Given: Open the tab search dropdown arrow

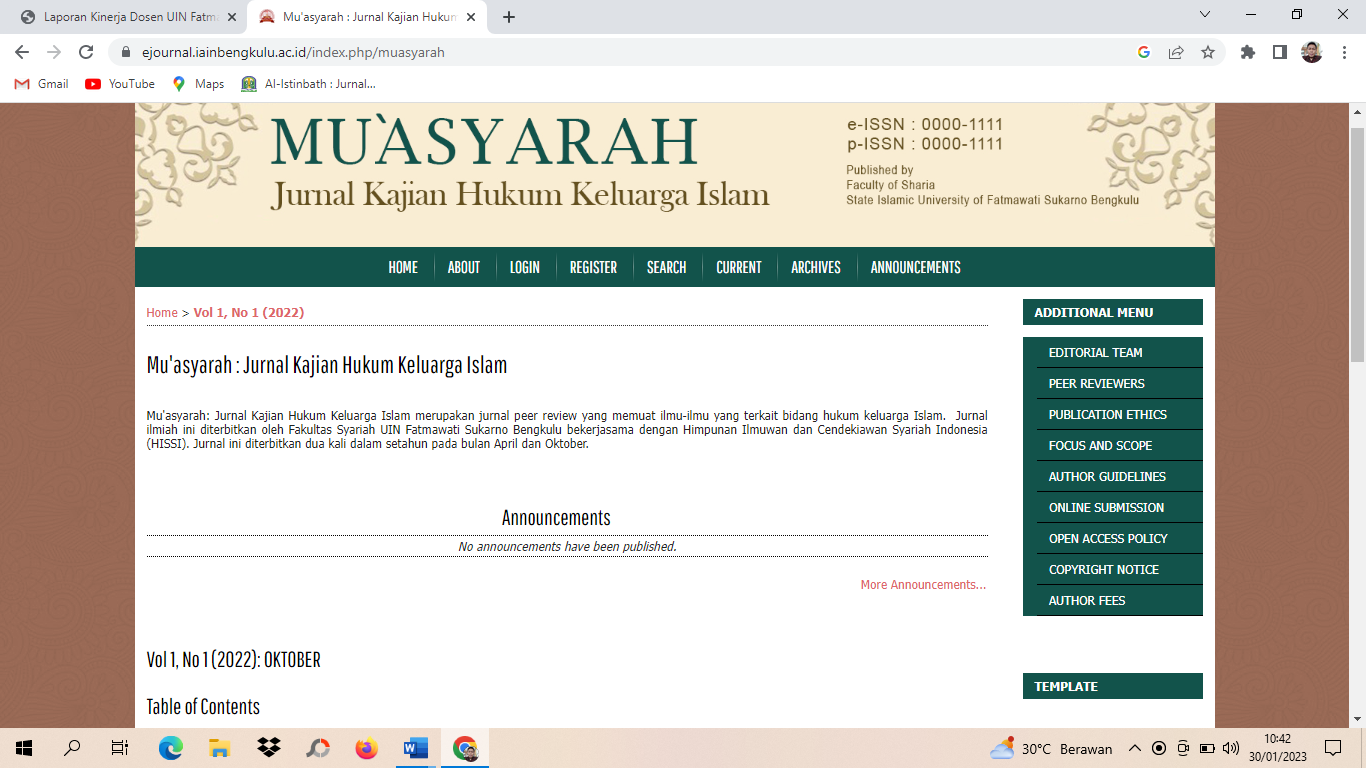Looking at the screenshot, I should (x=1205, y=15).
